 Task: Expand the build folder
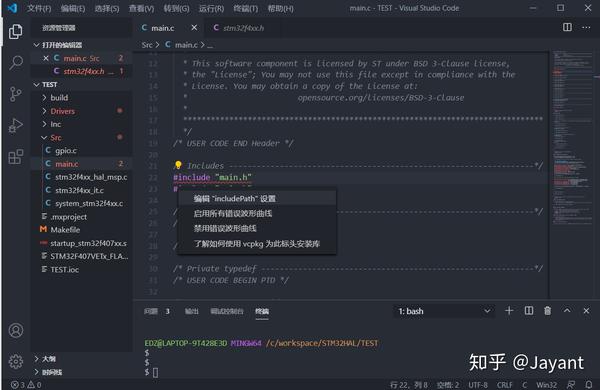(x=59, y=98)
